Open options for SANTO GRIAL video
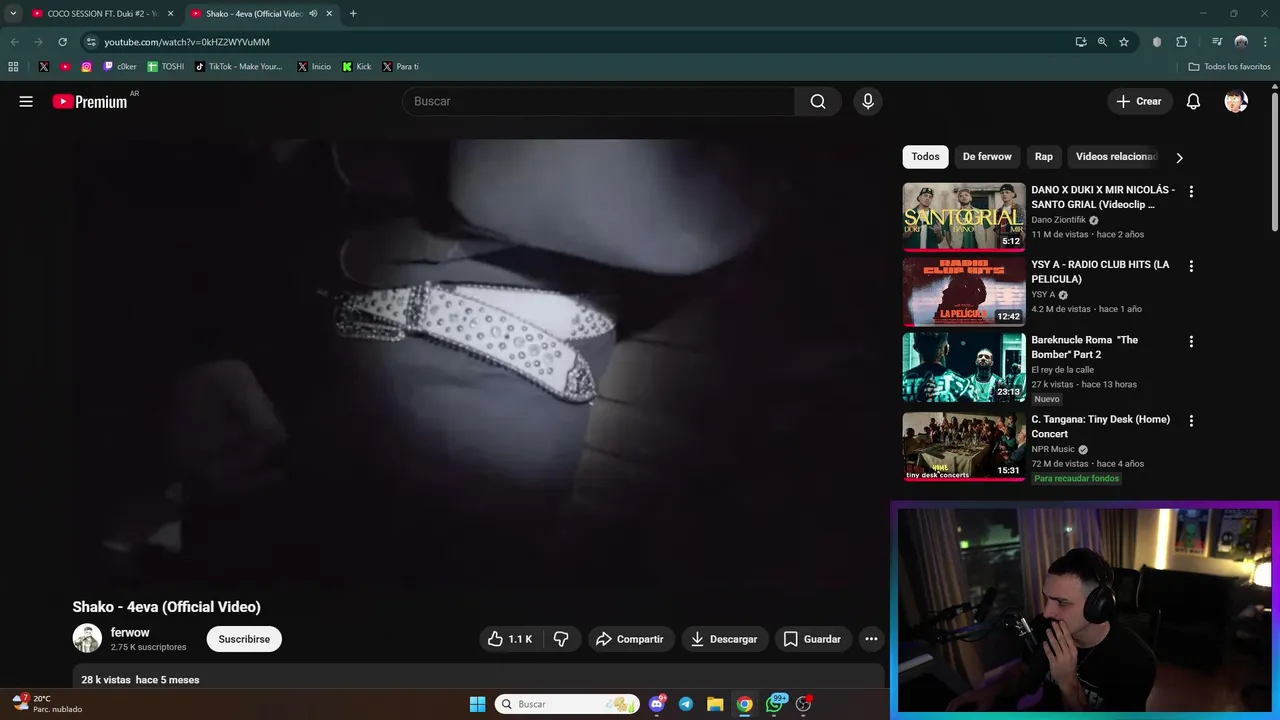The height and width of the screenshot is (720, 1280). coord(1191,191)
